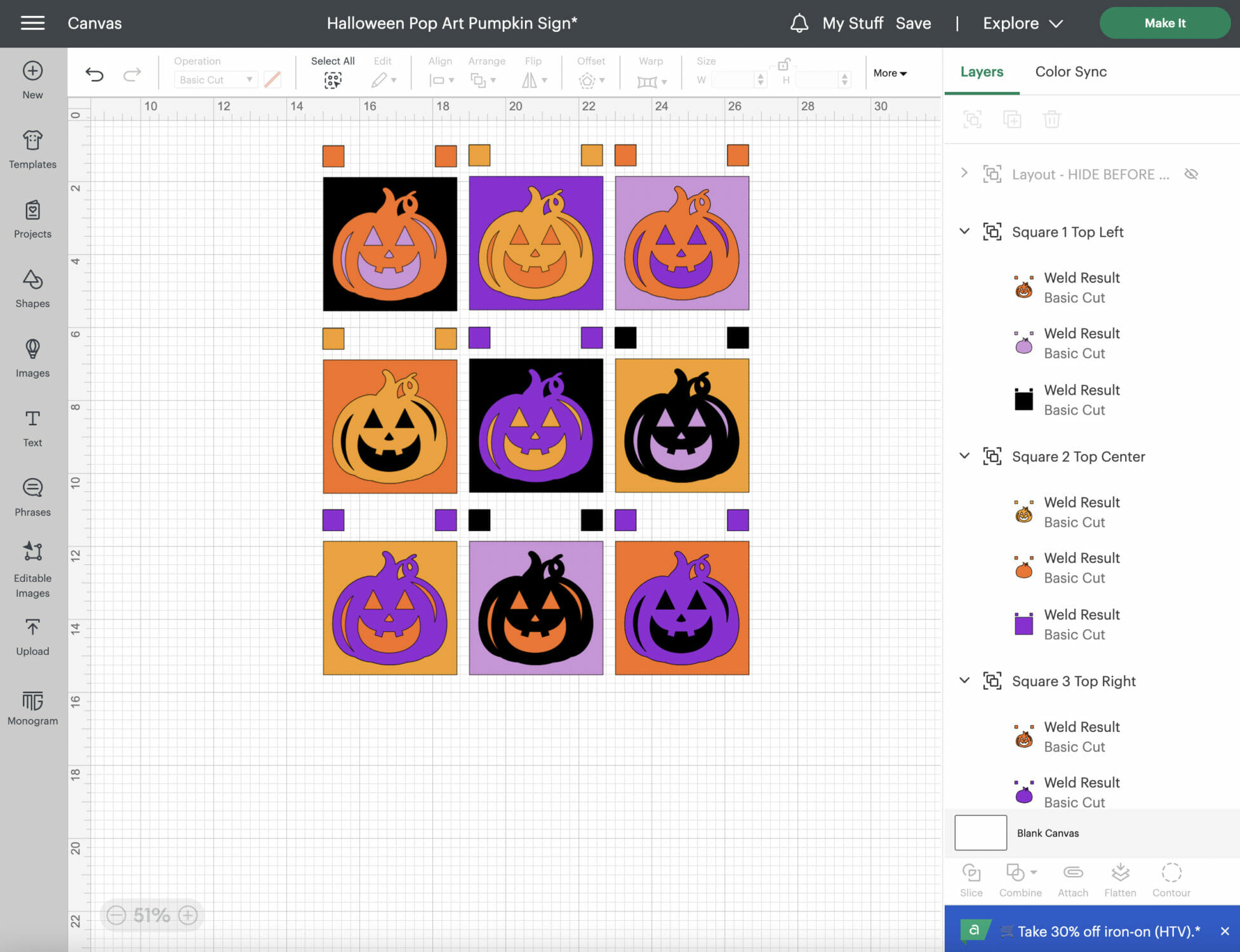Open My Stuff
The width and height of the screenshot is (1240, 952).
853,23
